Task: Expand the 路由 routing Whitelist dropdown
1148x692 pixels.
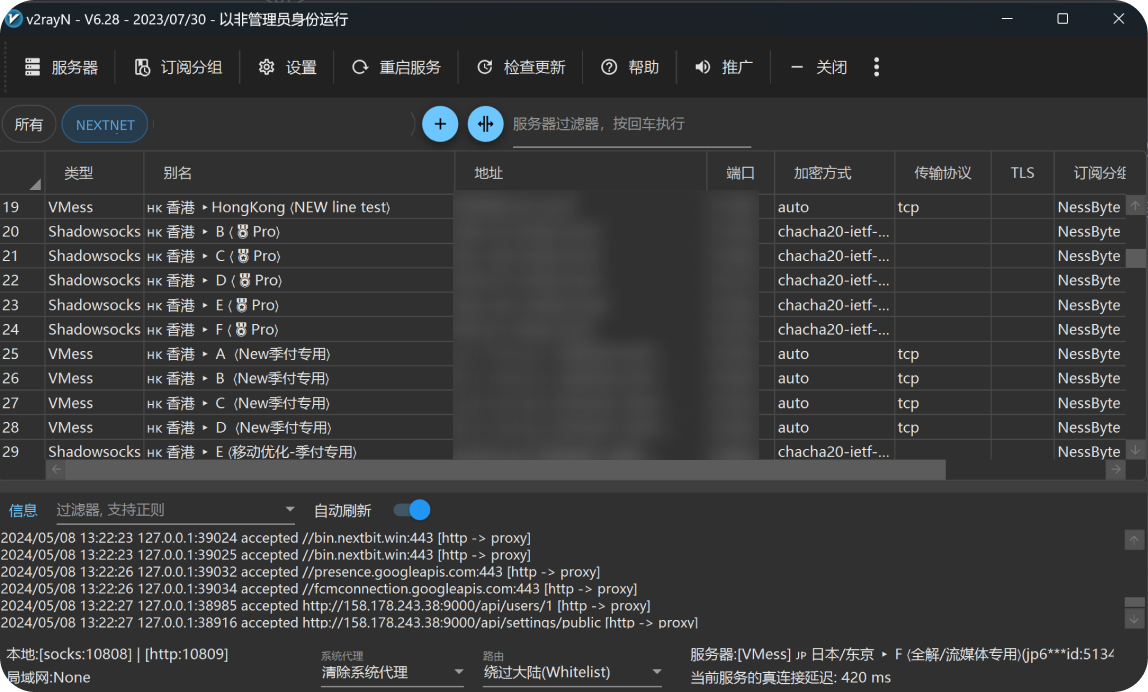Action: [657, 673]
